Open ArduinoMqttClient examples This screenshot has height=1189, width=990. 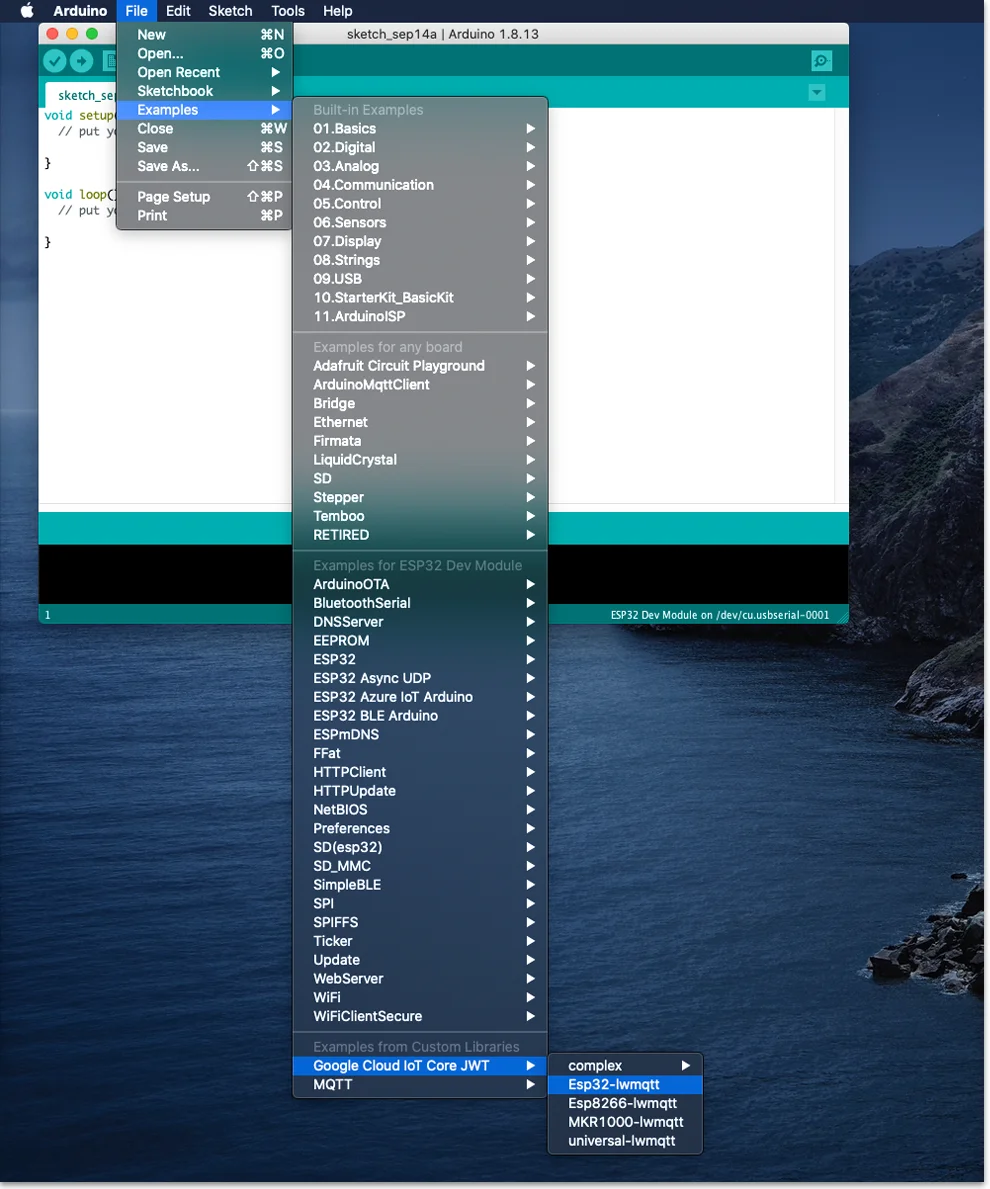point(420,384)
